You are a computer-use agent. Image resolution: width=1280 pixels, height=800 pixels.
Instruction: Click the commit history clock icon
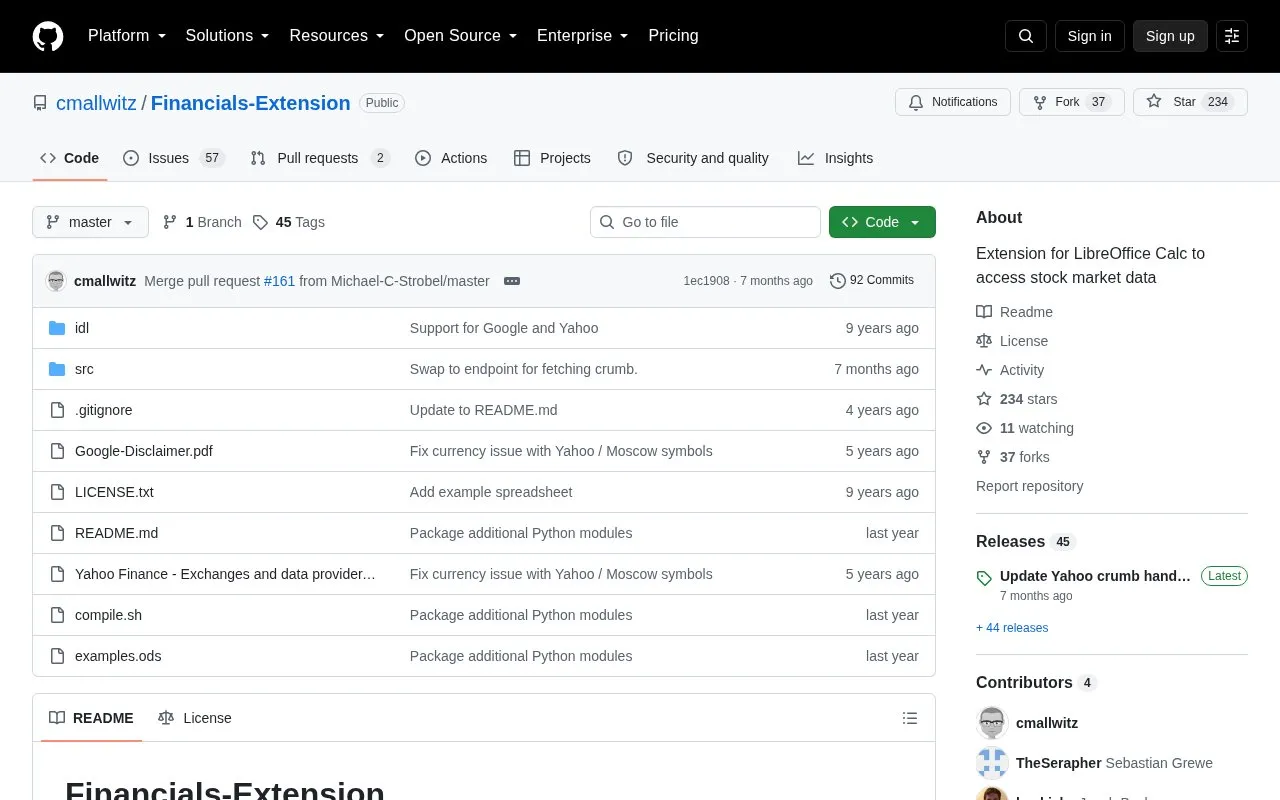[x=838, y=281]
